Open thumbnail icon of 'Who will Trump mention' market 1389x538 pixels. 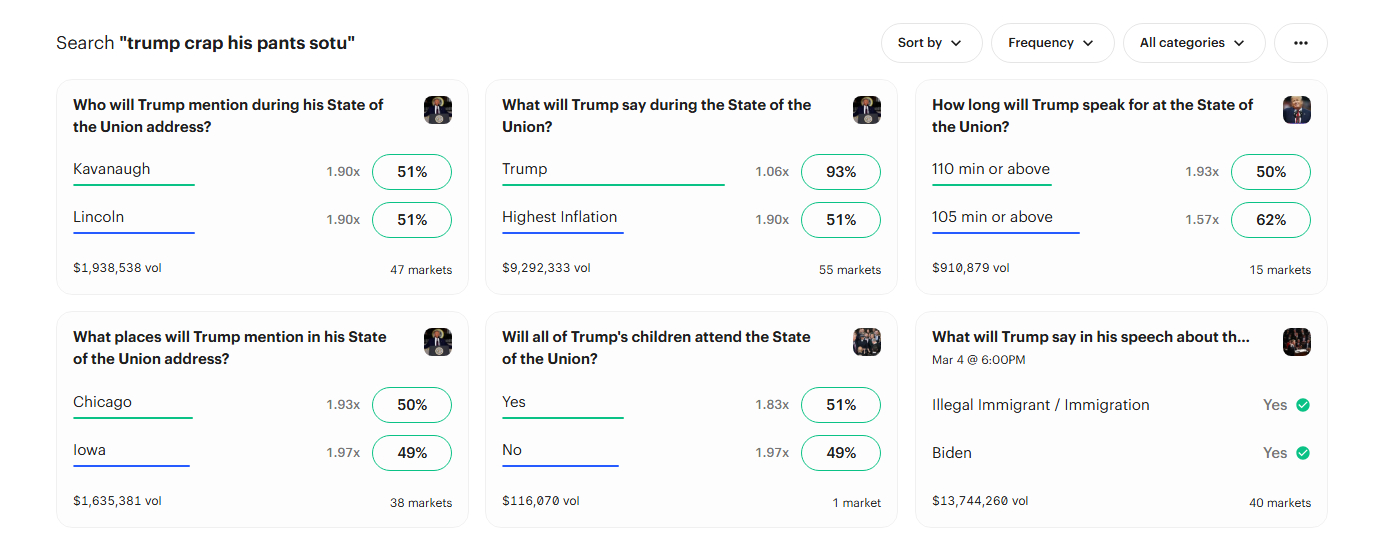pyautogui.click(x=438, y=110)
